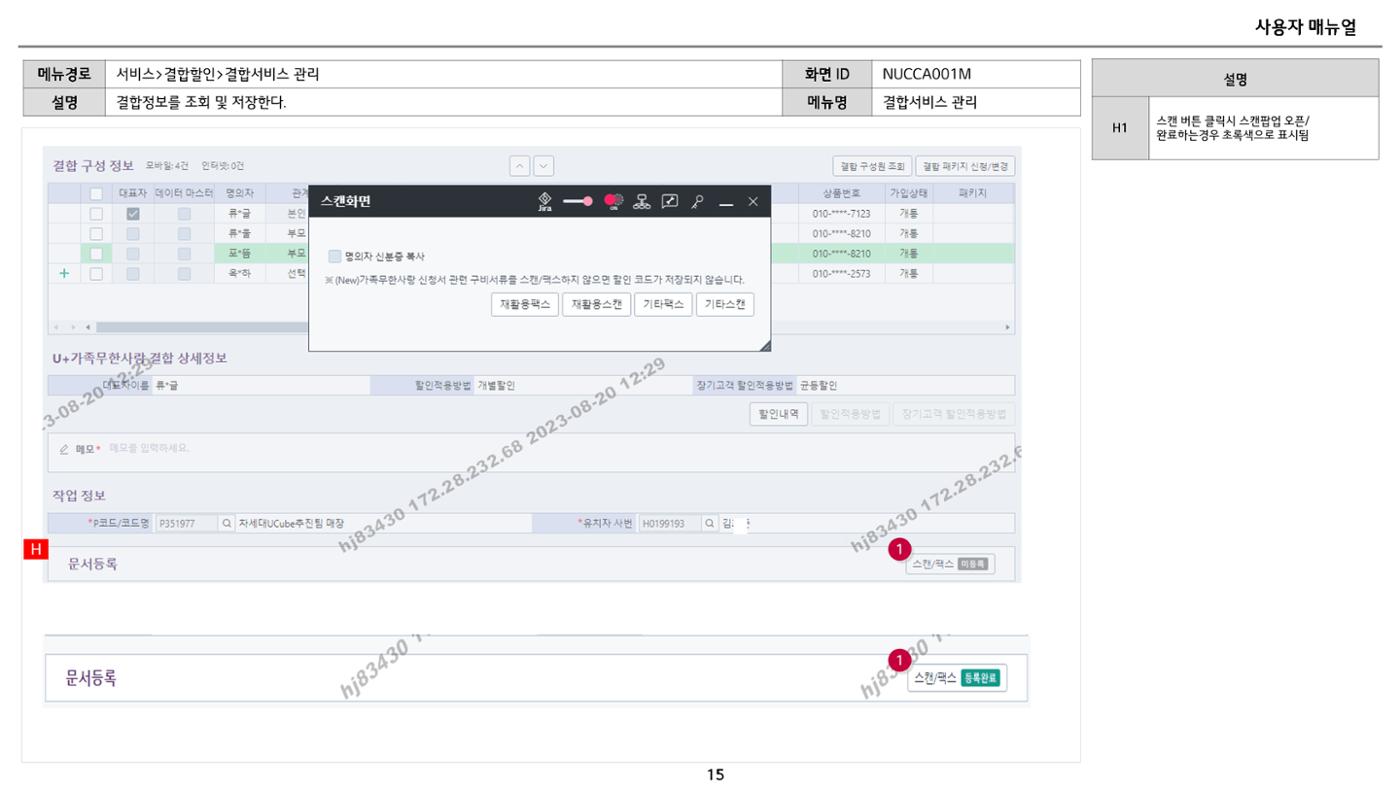The height and width of the screenshot is (788, 1400).
Task: Uncheck the 대표자 checkbox in 류*글 row
Action: pyautogui.click(x=132, y=213)
